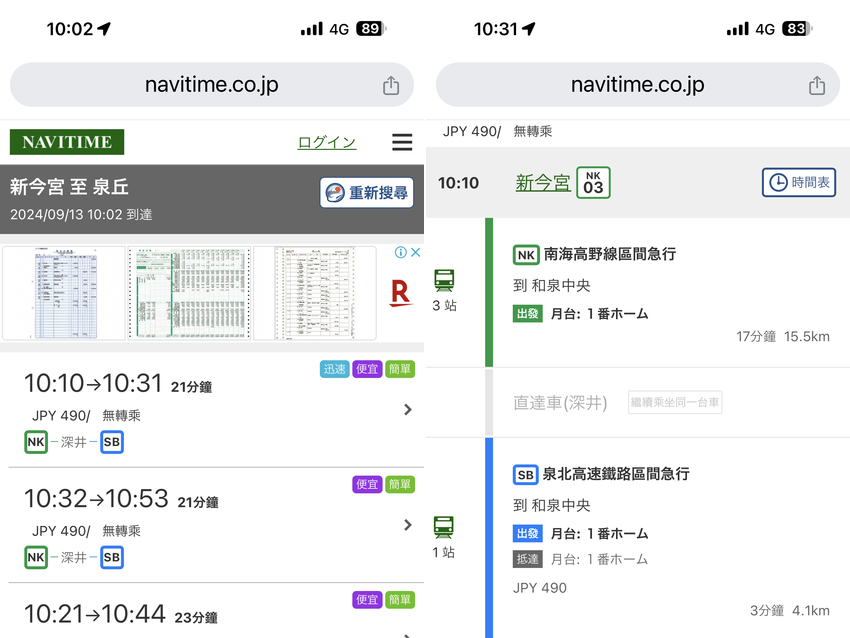Tap signal bars in left status bar
This screenshot has width=850, height=638.
(x=312, y=29)
